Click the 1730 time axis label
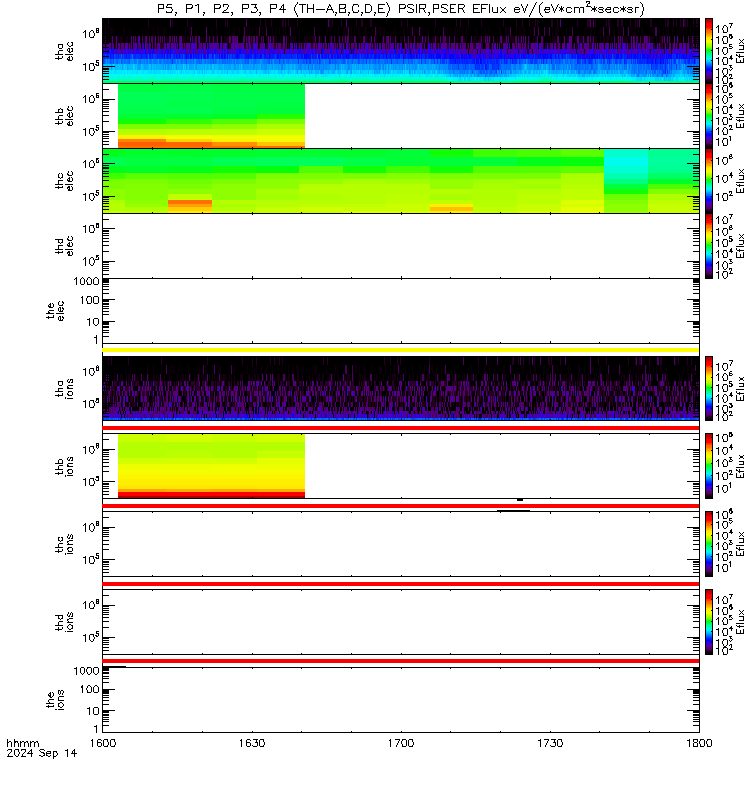Screen dimensions: 750x800 coord(550,743)
